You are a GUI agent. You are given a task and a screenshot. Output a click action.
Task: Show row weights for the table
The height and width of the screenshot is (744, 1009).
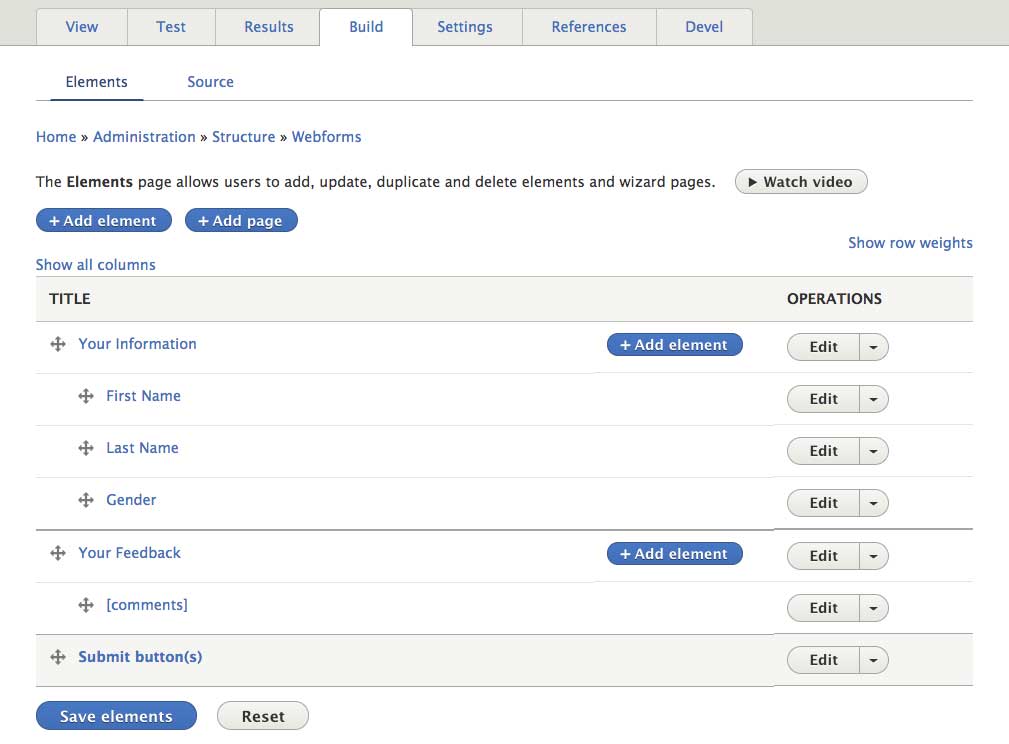910,243
